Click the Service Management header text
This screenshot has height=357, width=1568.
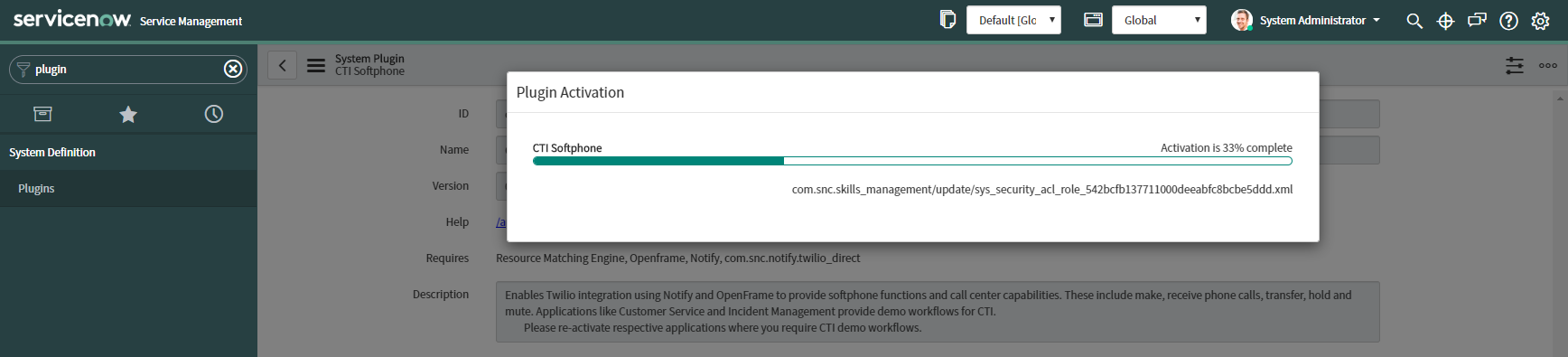191,21
